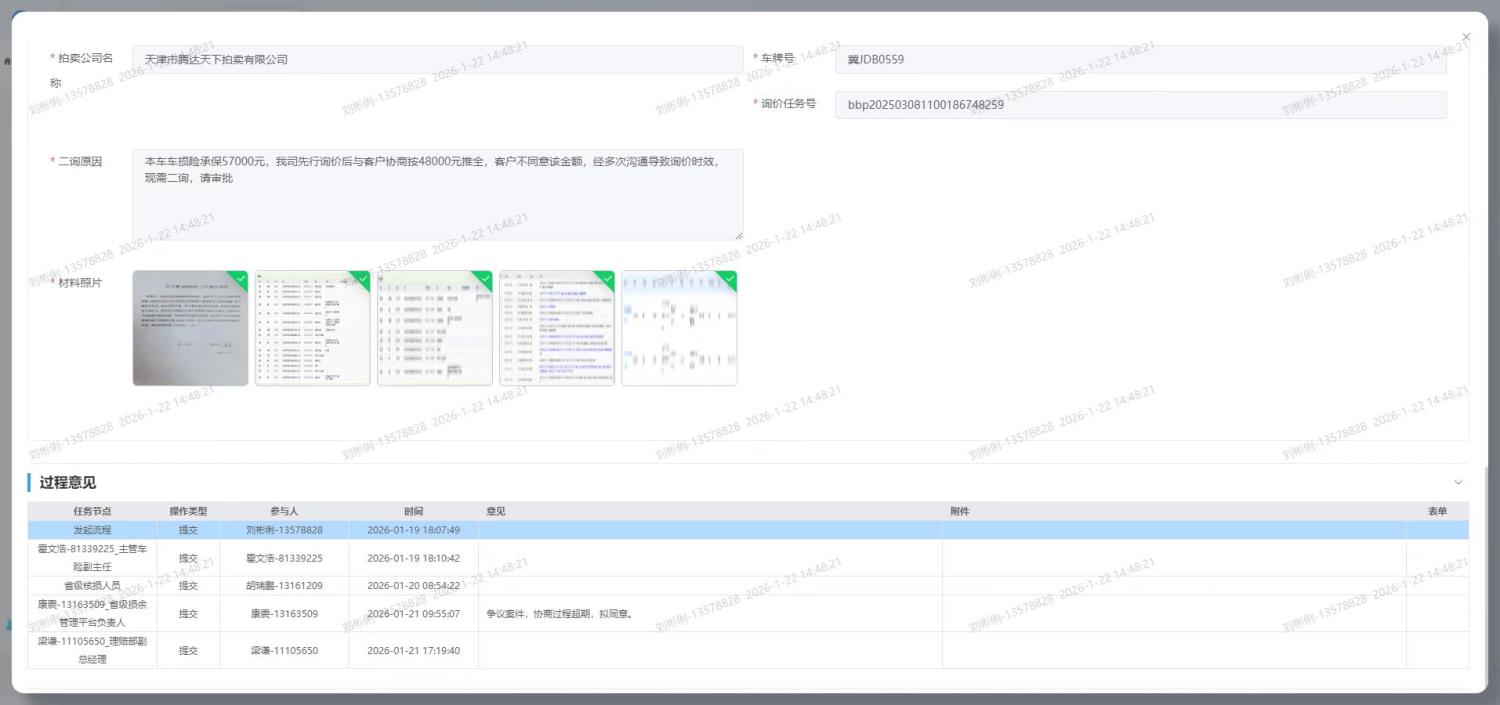Close the dialog with the X icon
The image size is (1500, 705).
(x=1466, y=37)
